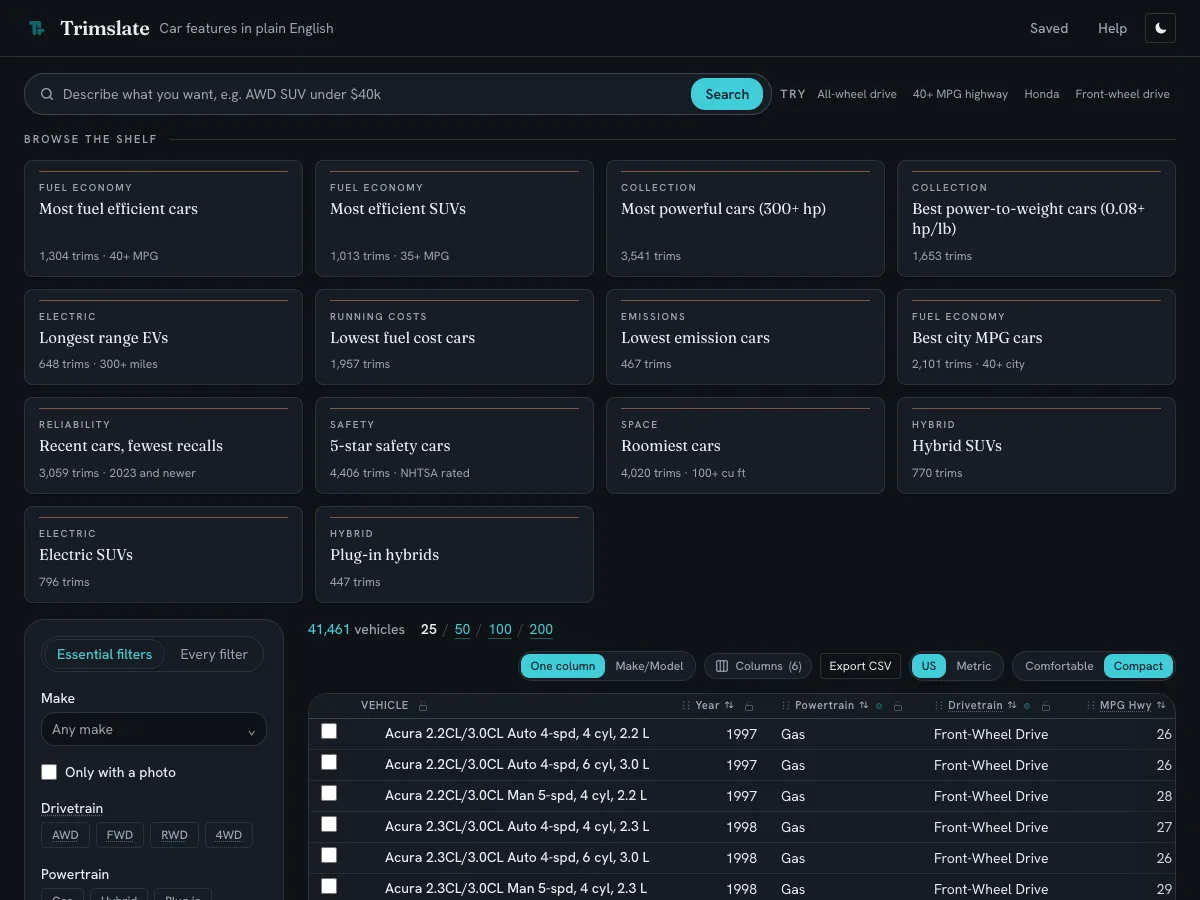Show 200 vehicles per page

[541, 629]
